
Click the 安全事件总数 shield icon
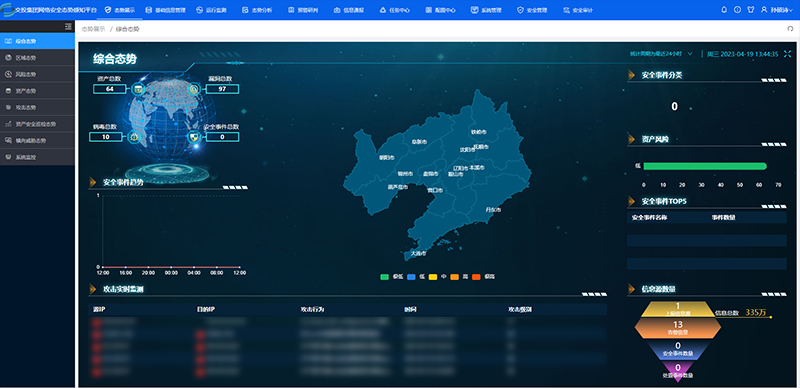(194, 137)
